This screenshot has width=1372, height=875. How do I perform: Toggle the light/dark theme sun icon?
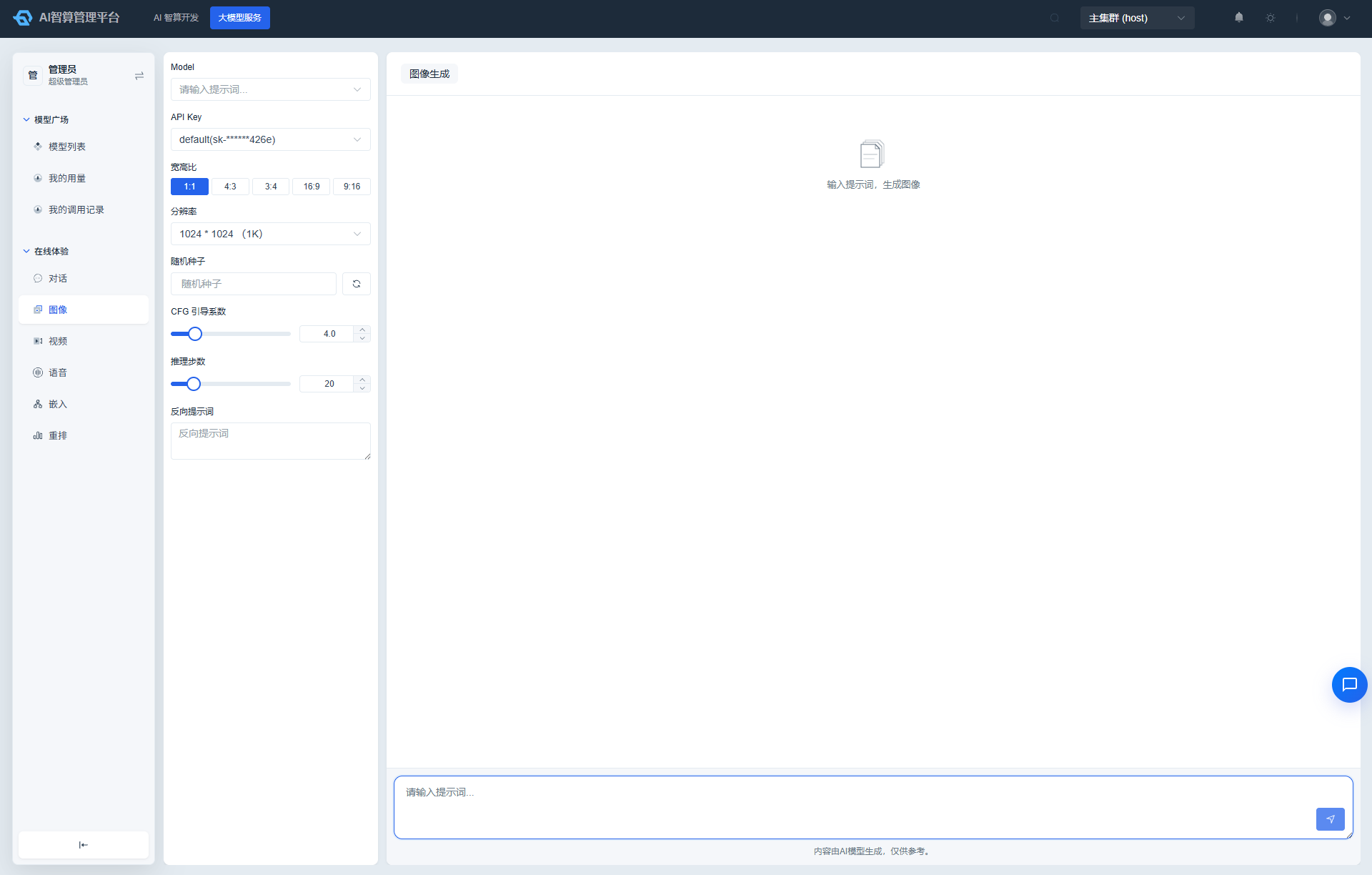[1271, 18]
